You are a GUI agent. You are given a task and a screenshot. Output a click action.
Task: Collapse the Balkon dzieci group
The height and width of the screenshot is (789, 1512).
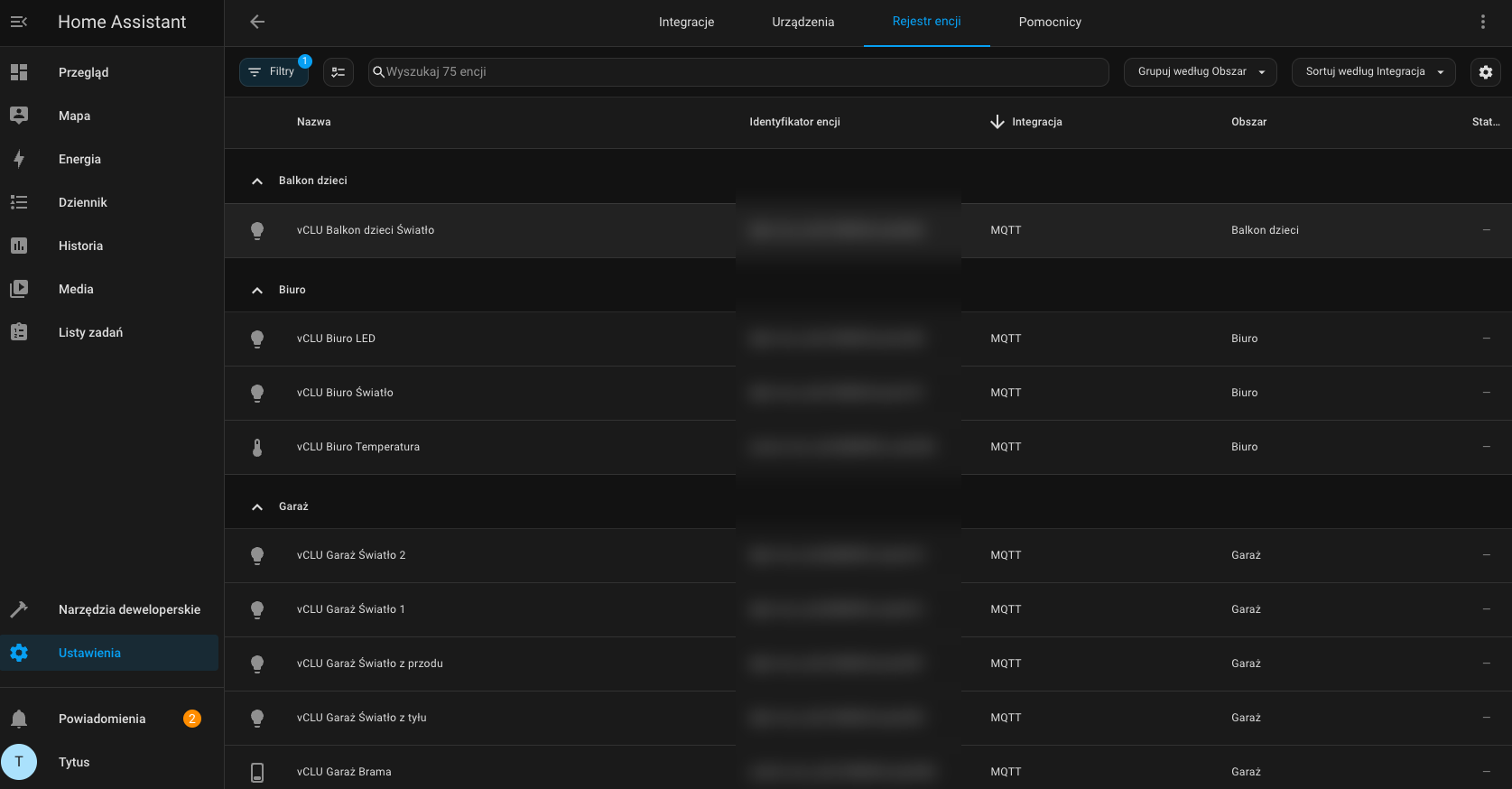[257, 181]
